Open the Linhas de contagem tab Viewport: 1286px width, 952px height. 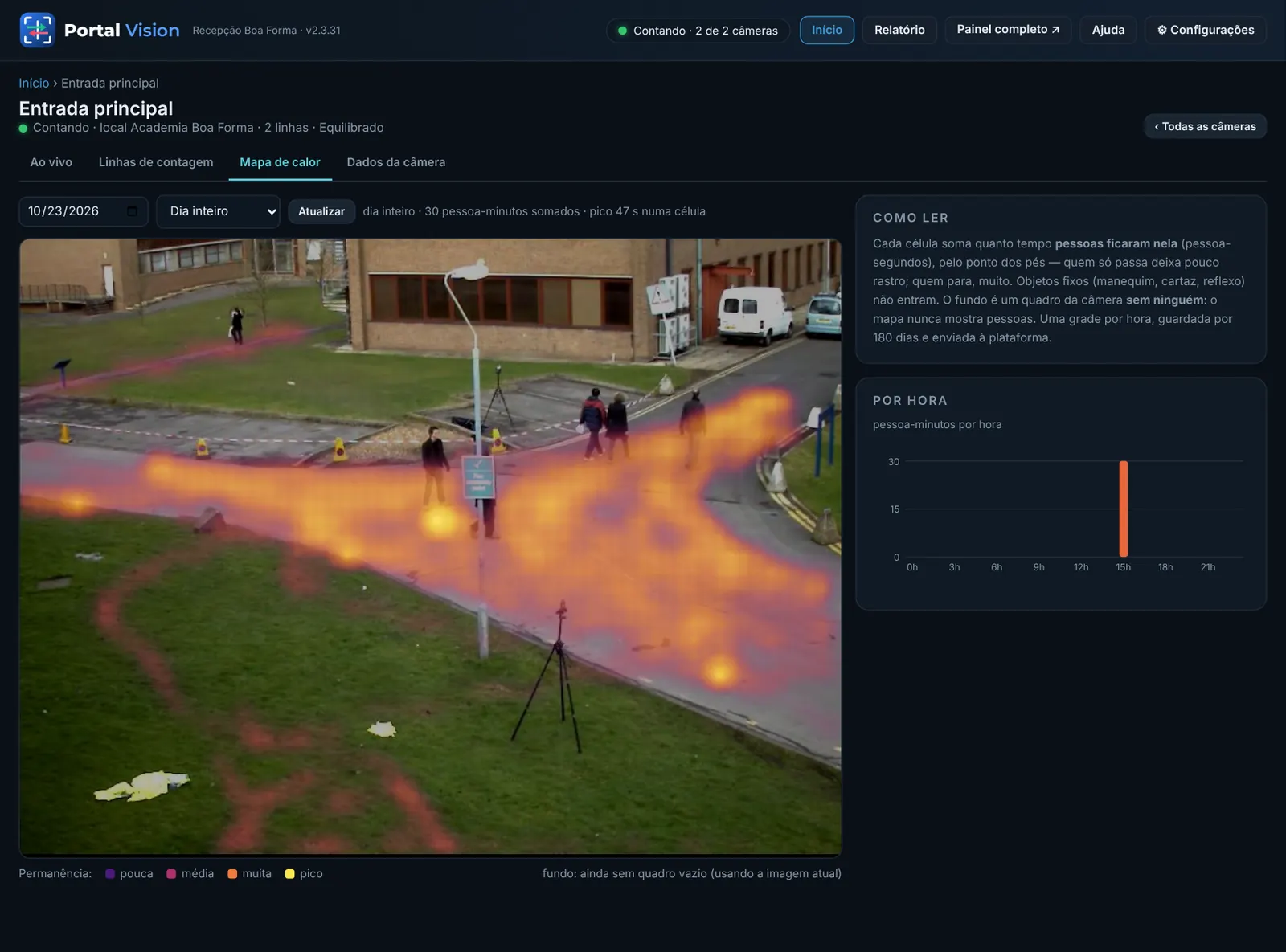coord(156,162)
